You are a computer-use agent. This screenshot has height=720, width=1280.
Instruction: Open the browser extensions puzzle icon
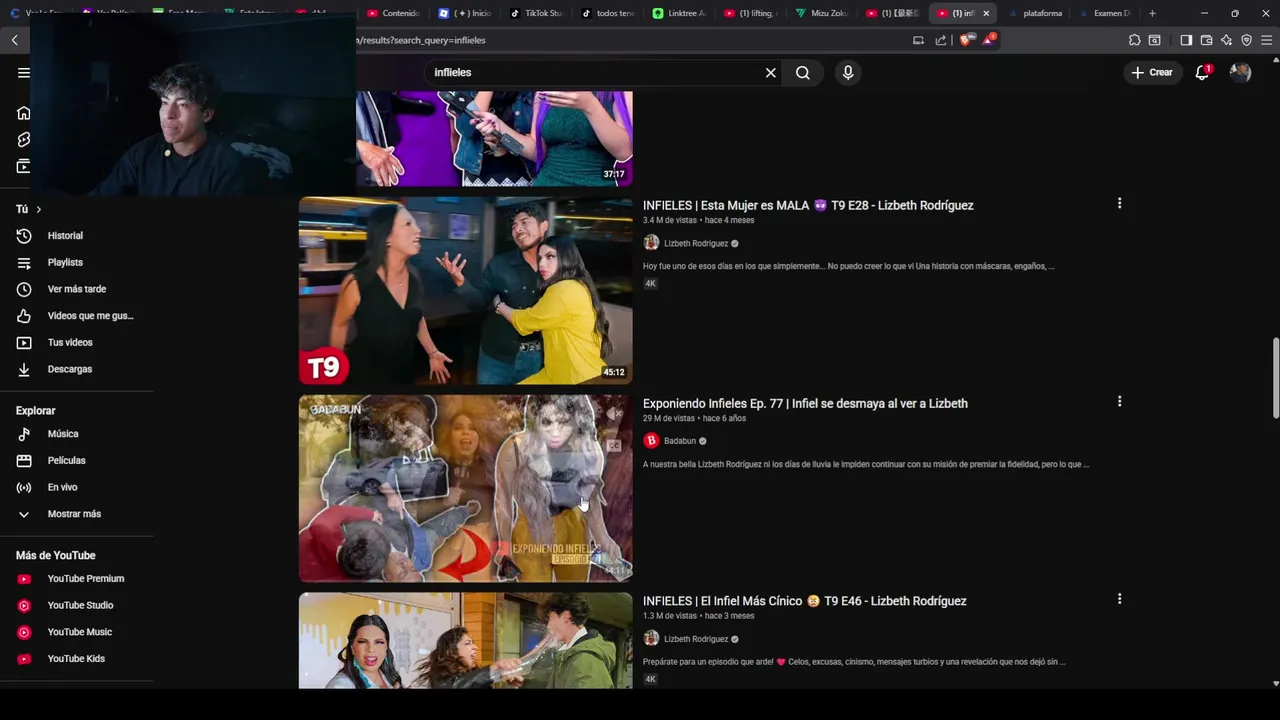tap(1134, 40)
